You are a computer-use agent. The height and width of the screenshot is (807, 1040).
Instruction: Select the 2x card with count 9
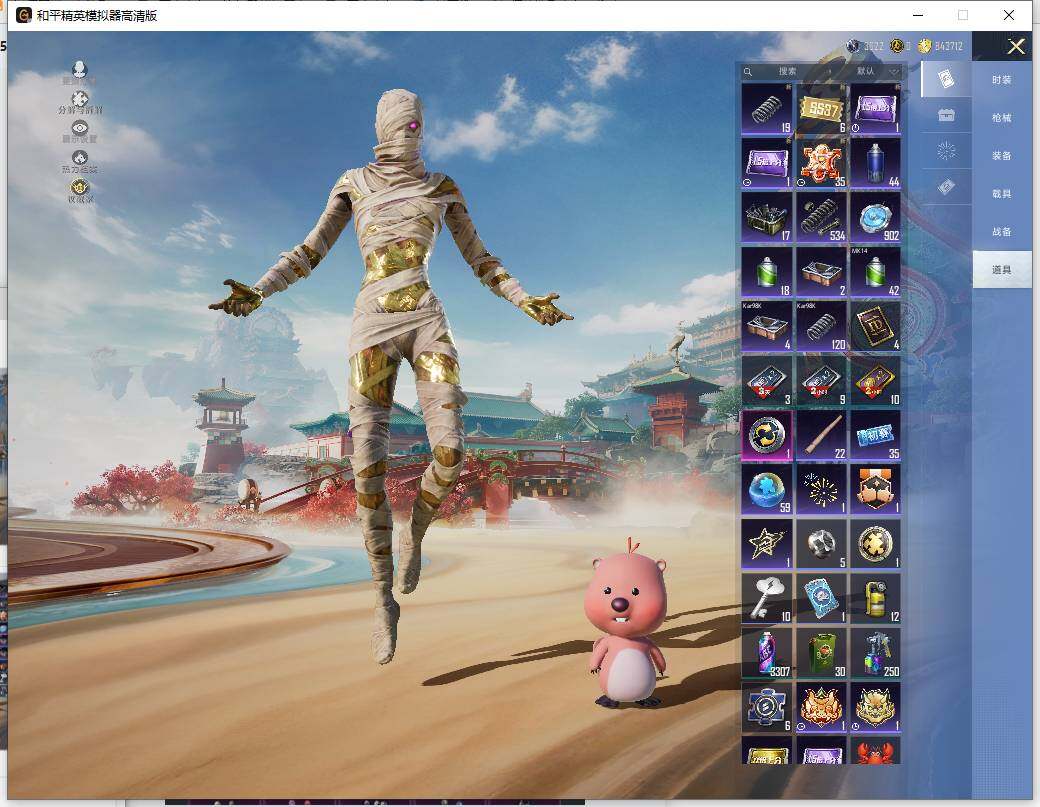pyautogui.click(x=821, y=381)
